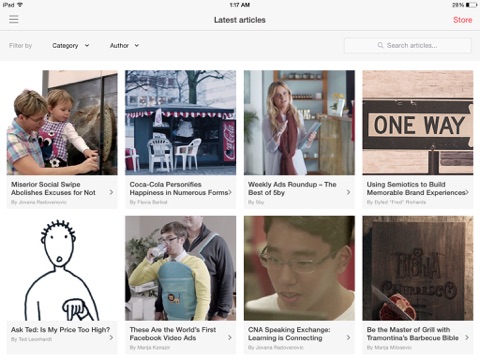Click the byline under Be the Master of Grill
480x360 pixels.
[x=389, y=348]
